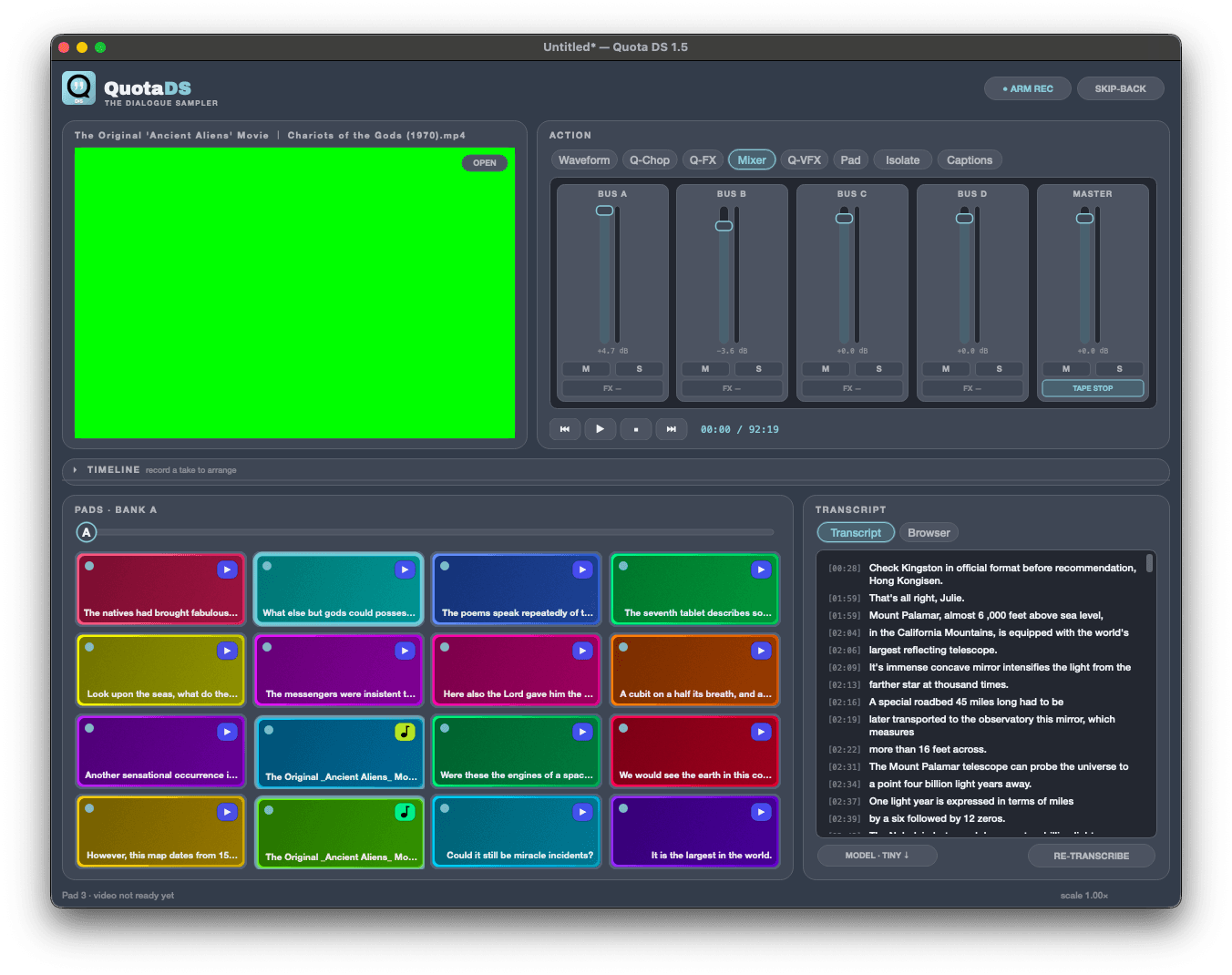Click play icon on 'The seventh tablet describes' pad

[761, 570]
